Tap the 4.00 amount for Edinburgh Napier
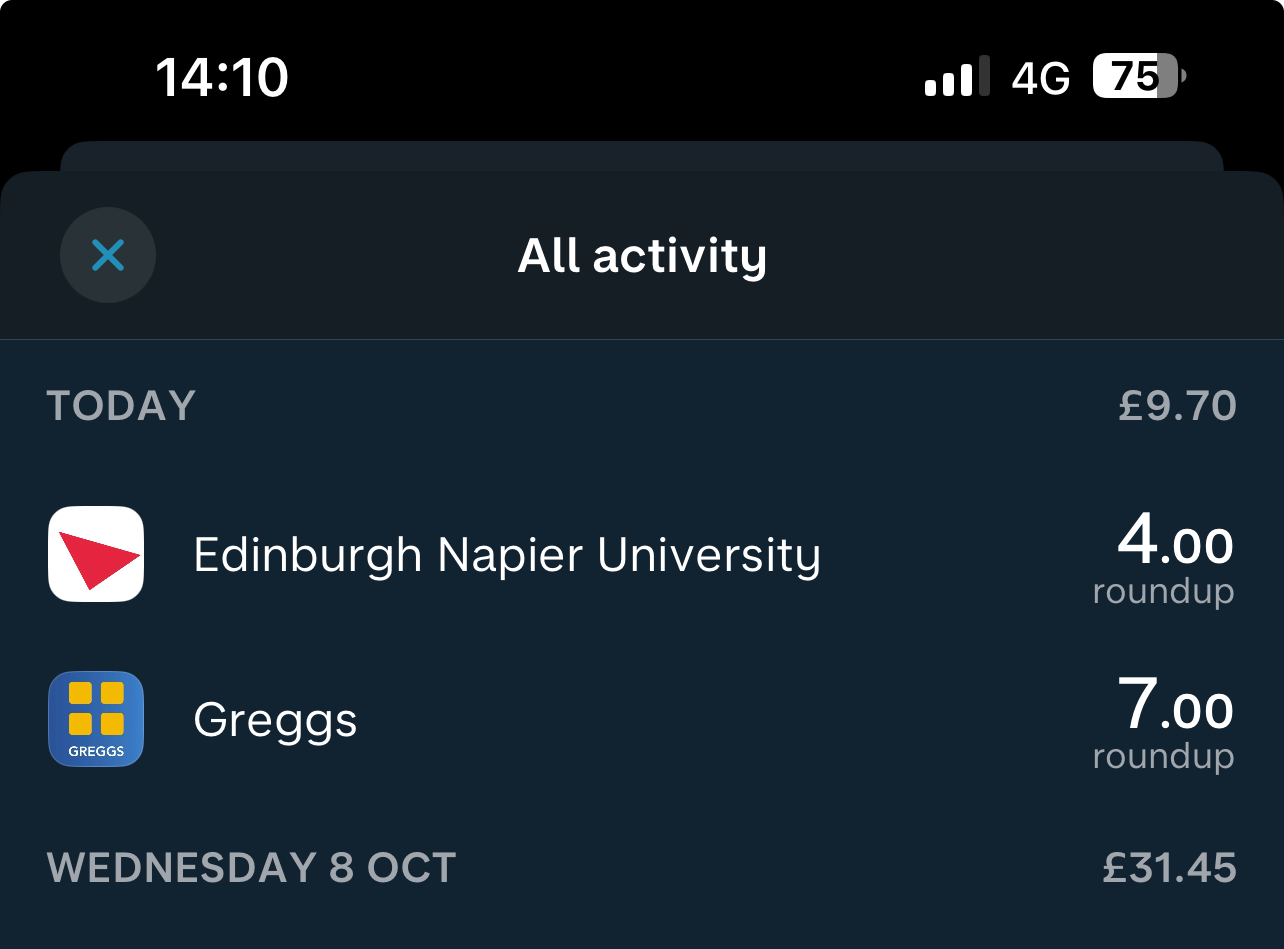The height and width of the screenshot is (949, 1284). (1175, 543)
